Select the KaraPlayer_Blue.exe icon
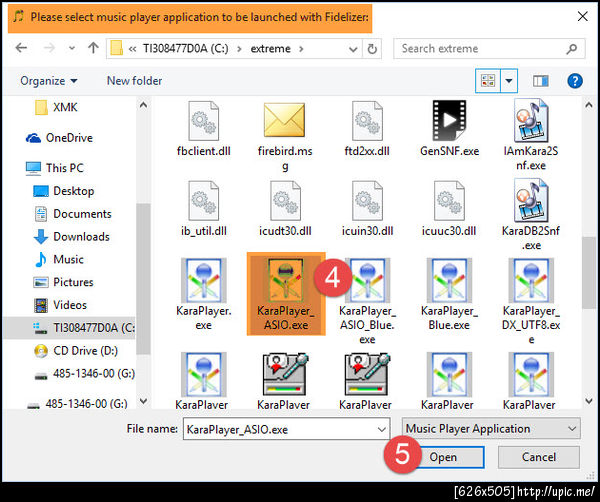Viewport: 600px width, 502px height. coord(449,280)
